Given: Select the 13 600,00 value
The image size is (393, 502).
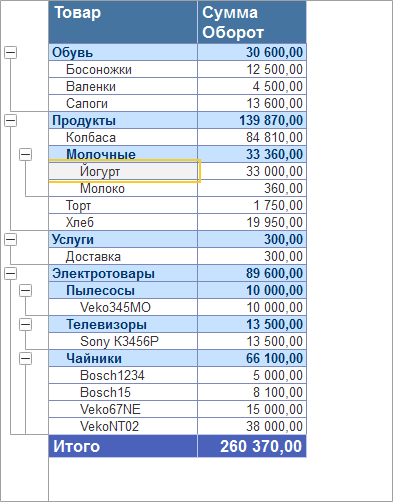Looking at the screenshot, I should [x=252, y=103].
